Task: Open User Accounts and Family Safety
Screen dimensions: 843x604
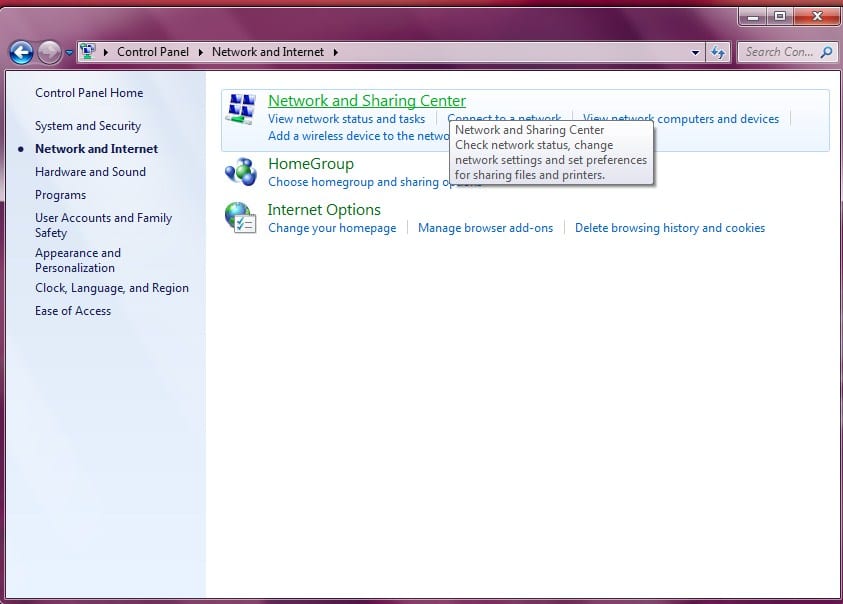Action: (104, 225)
